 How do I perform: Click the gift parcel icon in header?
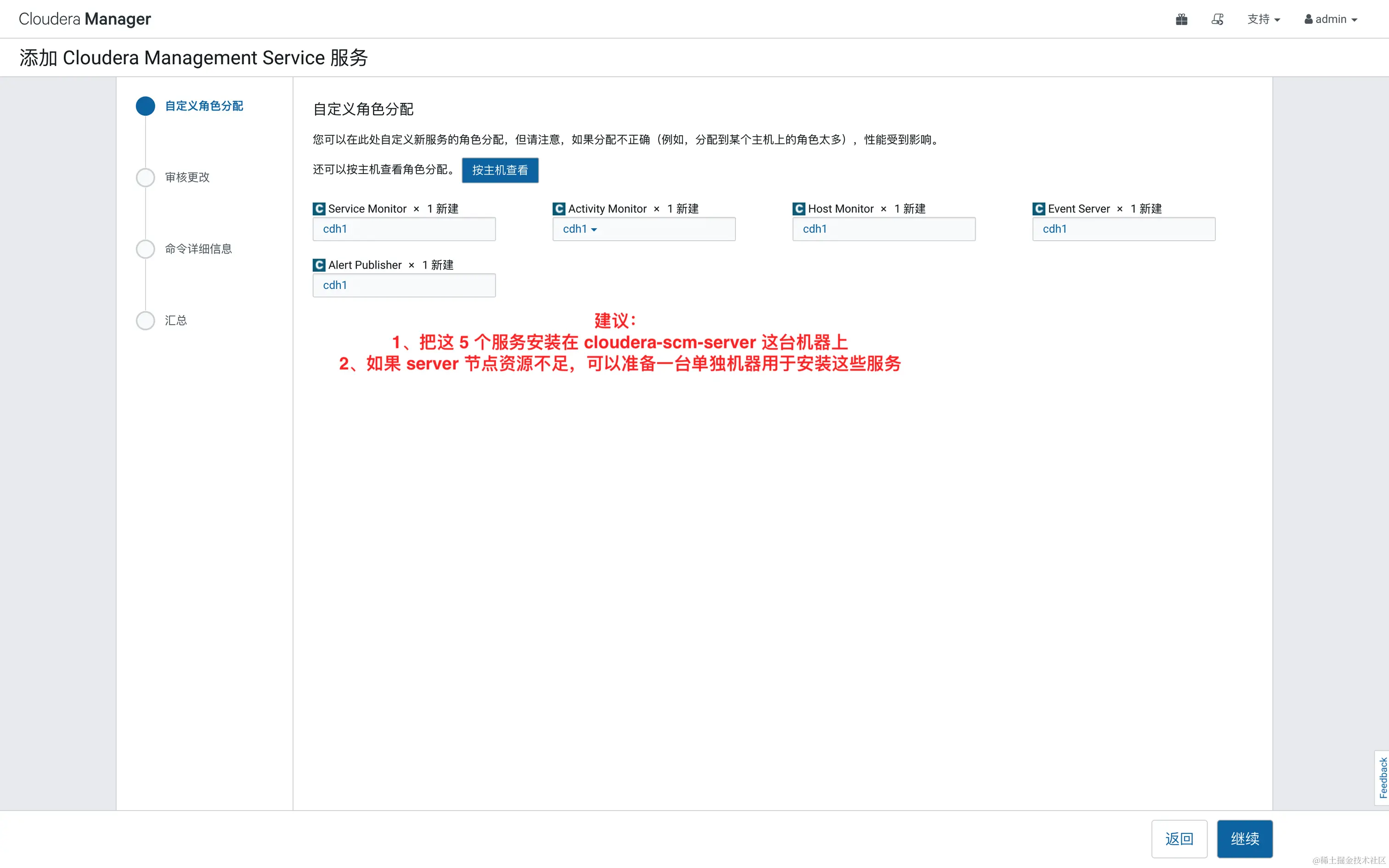coord(1181,19)
